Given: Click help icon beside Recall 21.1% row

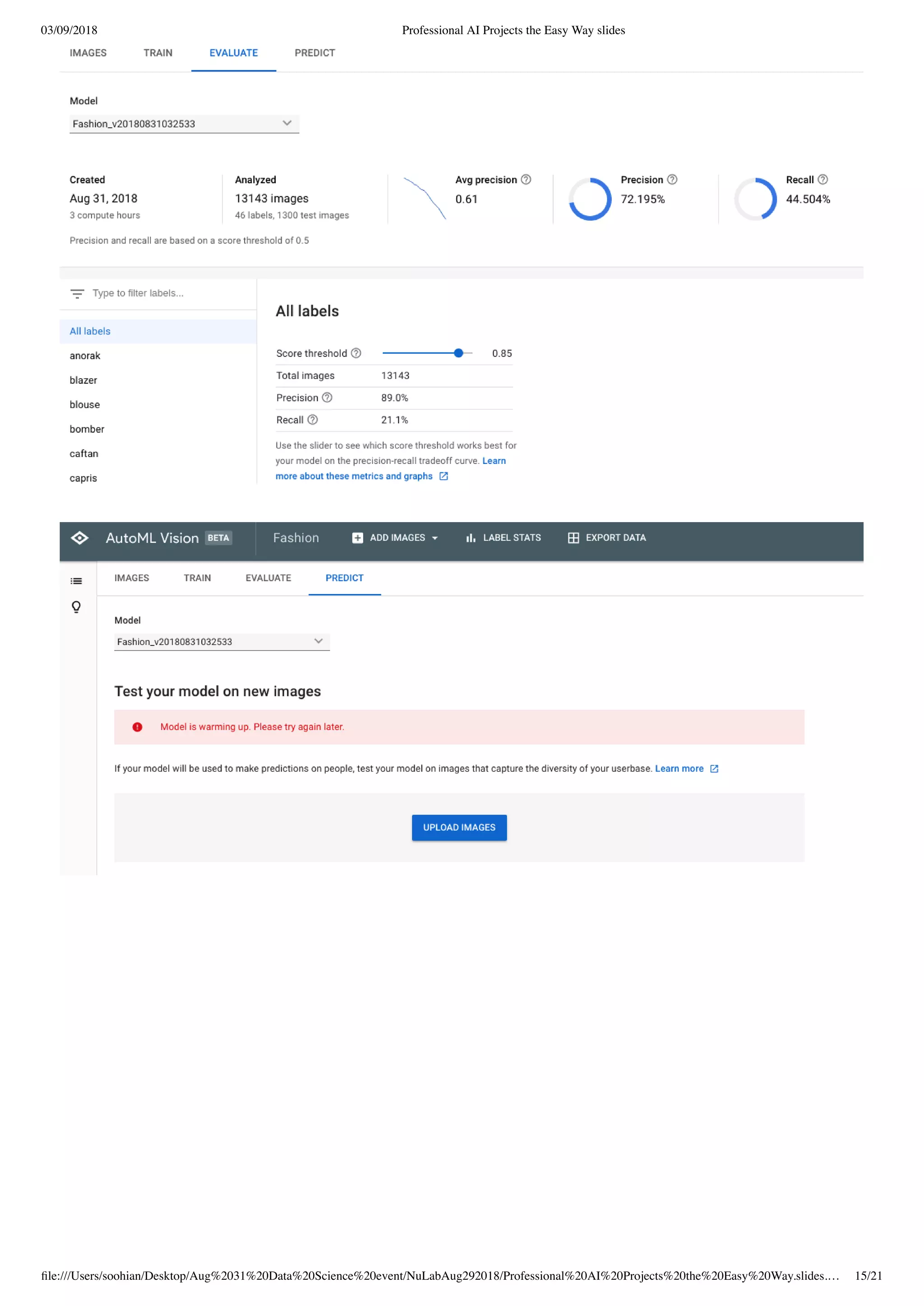Looking at the screenshot, I should 312,419.
